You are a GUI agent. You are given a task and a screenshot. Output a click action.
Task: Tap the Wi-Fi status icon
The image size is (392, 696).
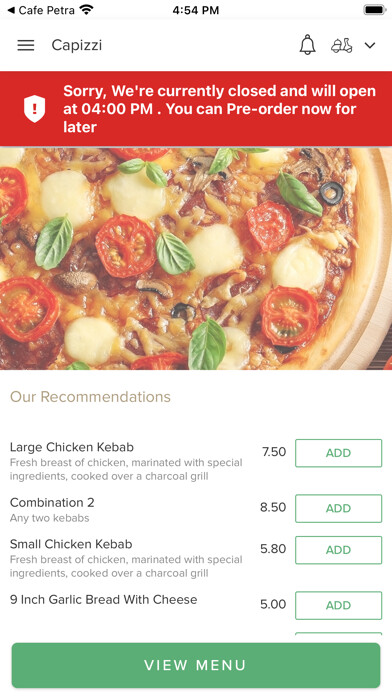click(86, 10)
